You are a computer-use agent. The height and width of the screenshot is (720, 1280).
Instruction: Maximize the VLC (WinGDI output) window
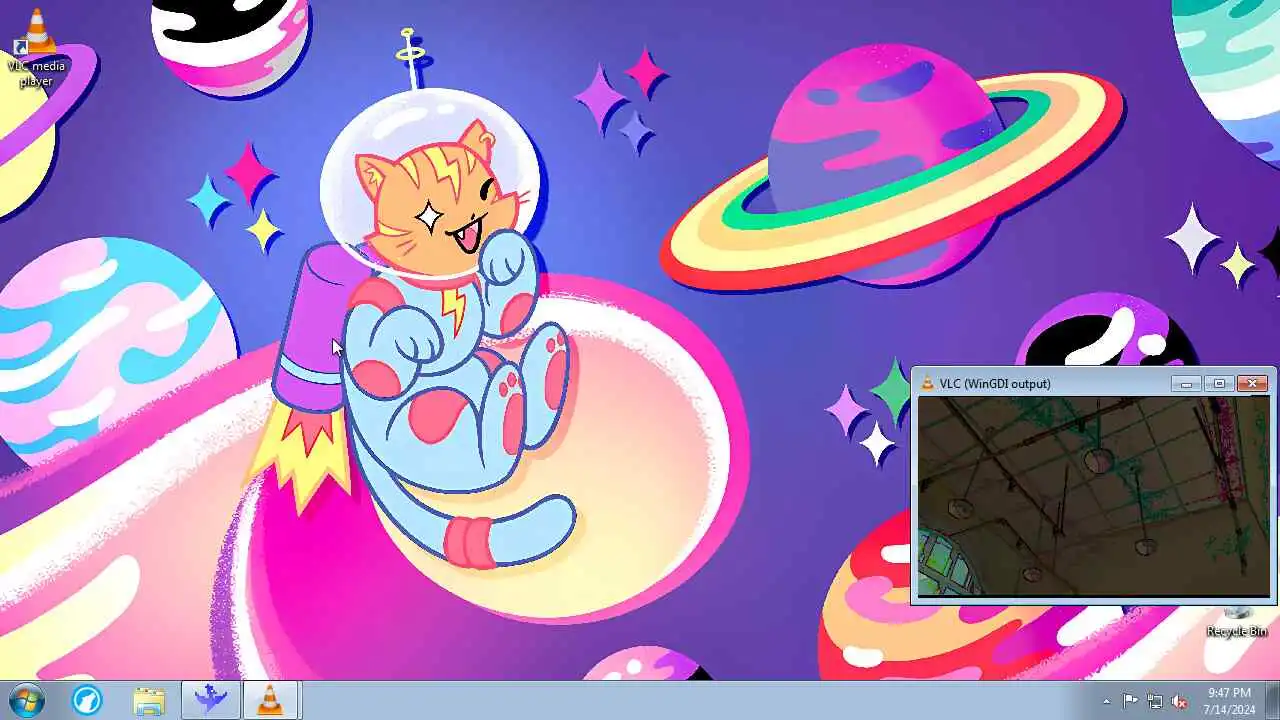[1218, 383]
